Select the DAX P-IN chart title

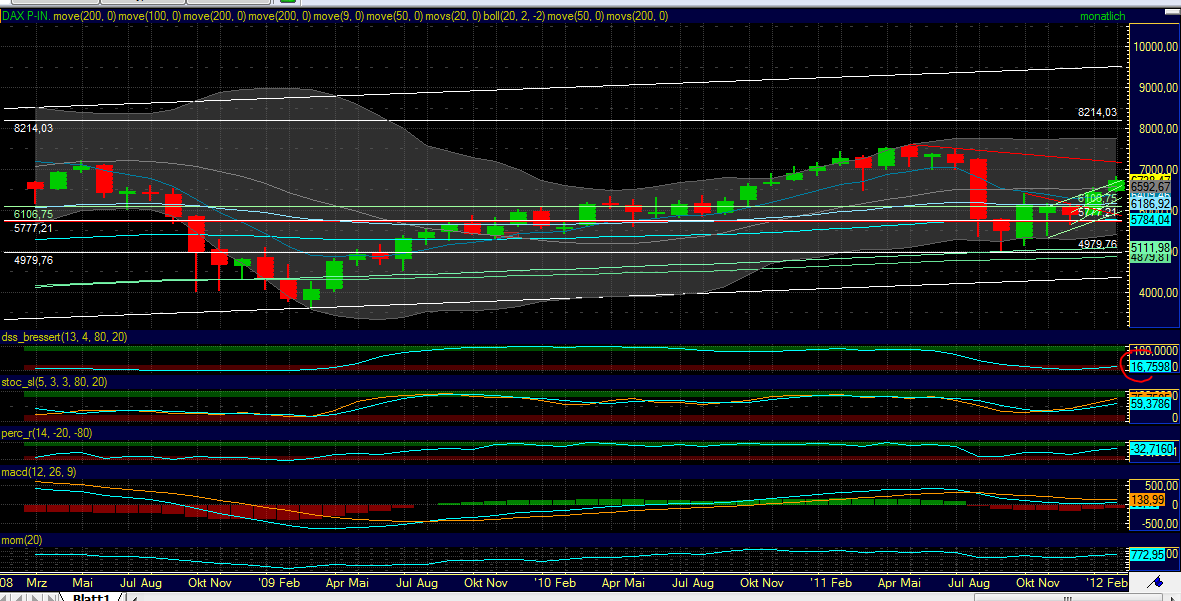(25, 16)
